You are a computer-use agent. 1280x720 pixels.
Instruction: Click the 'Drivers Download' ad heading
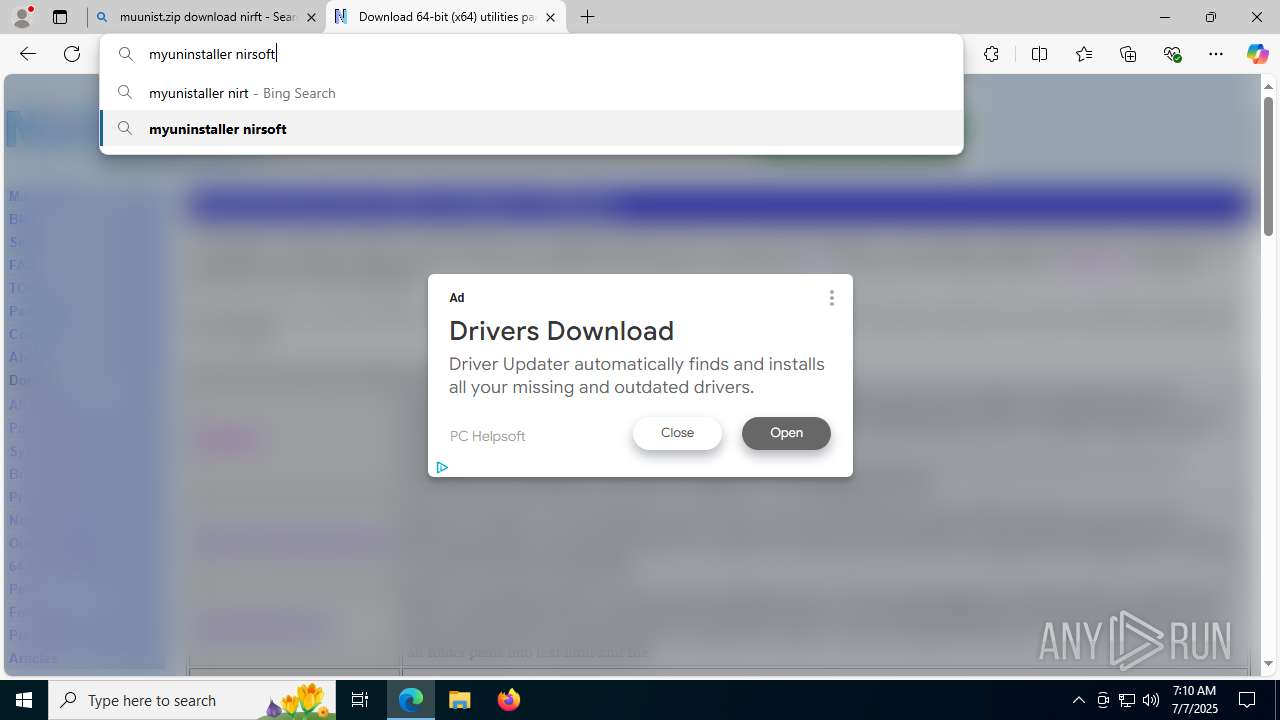pyautogui.click(x=561, y=331)
